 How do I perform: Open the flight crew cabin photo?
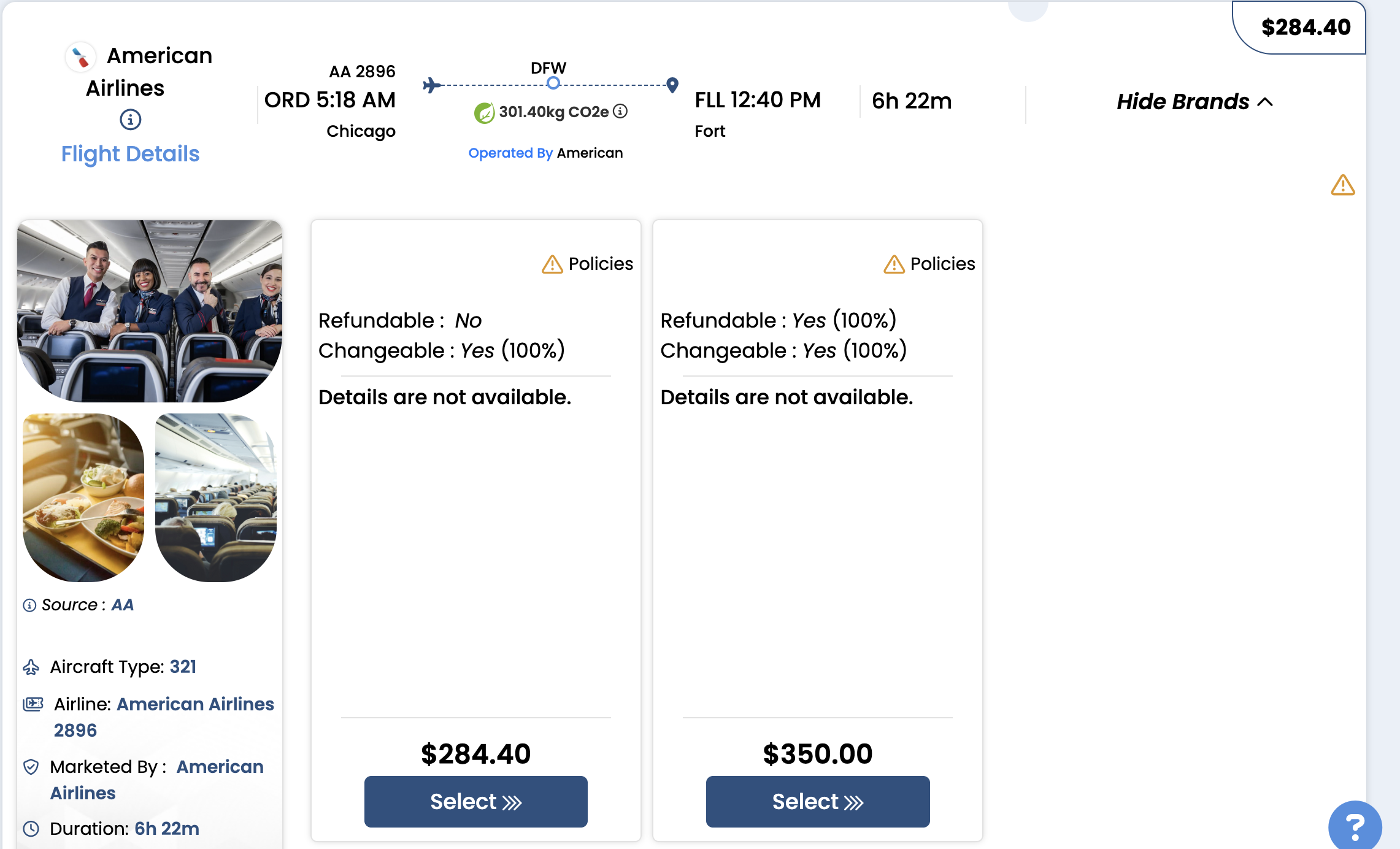tap(150, 310)
